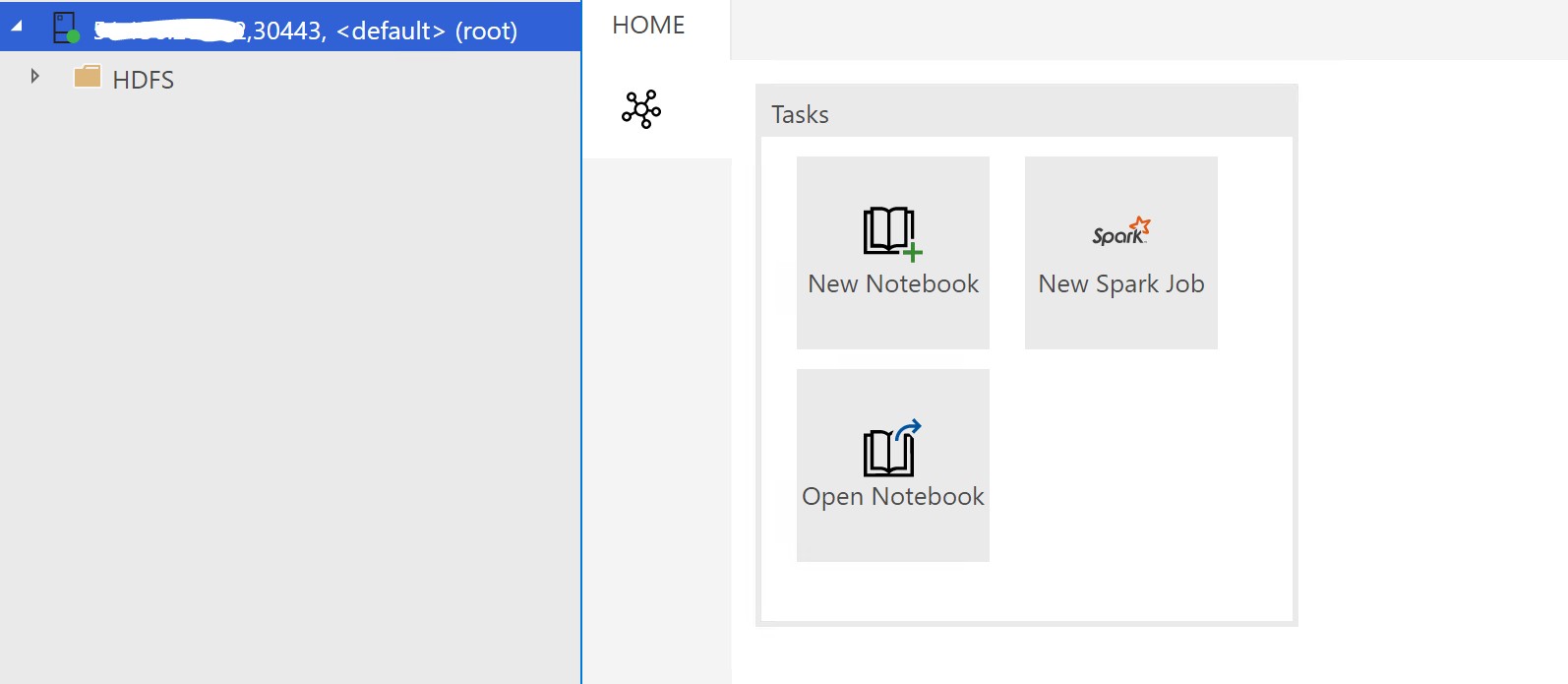Collapse the server connection tree node
The height and width of the screenshot is (684, 1568).
17,27
